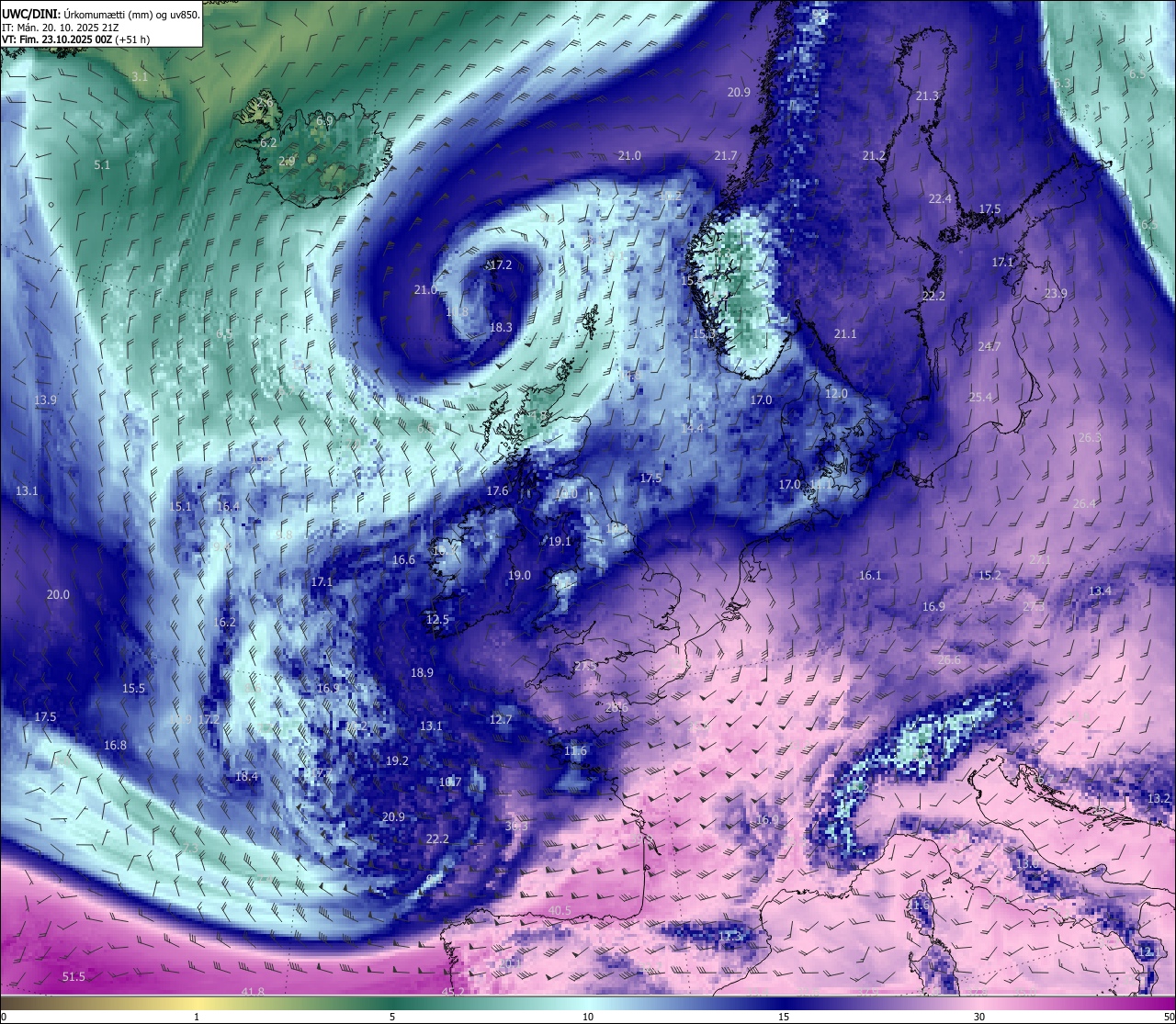Click the 12.0 value over Denmark's straits
The height and width of the screenshot is (1024, 1176).
coord(836,393)
